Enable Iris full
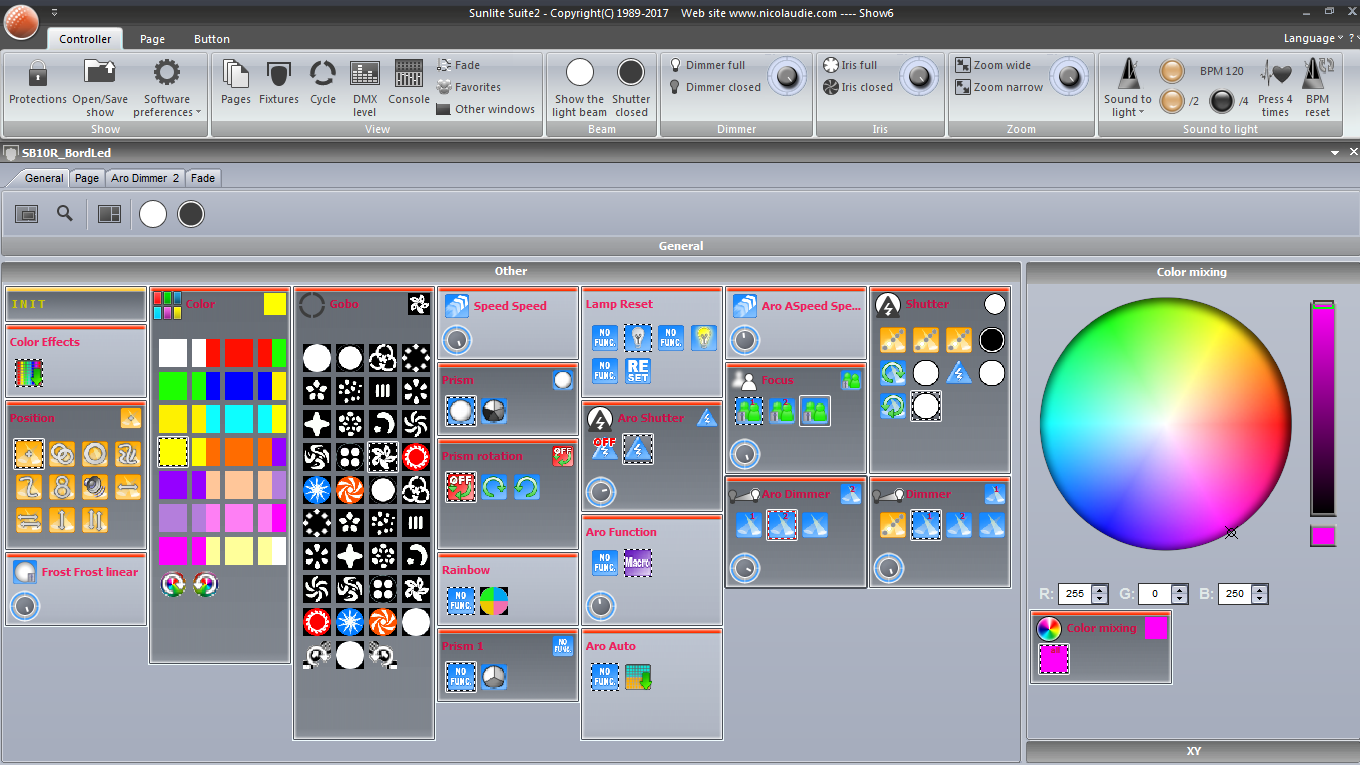The width and height of the screenshot is (1360, 765). pos(850,65)
